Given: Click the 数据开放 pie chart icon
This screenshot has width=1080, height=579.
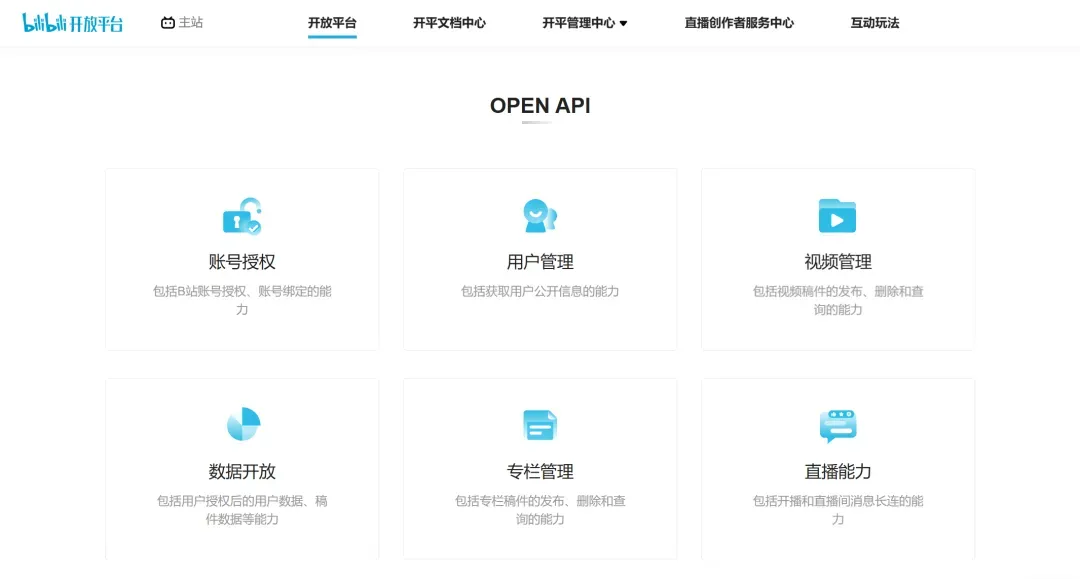Looking at the screenshot, I should pyautogui.click(x=243, y=424).
